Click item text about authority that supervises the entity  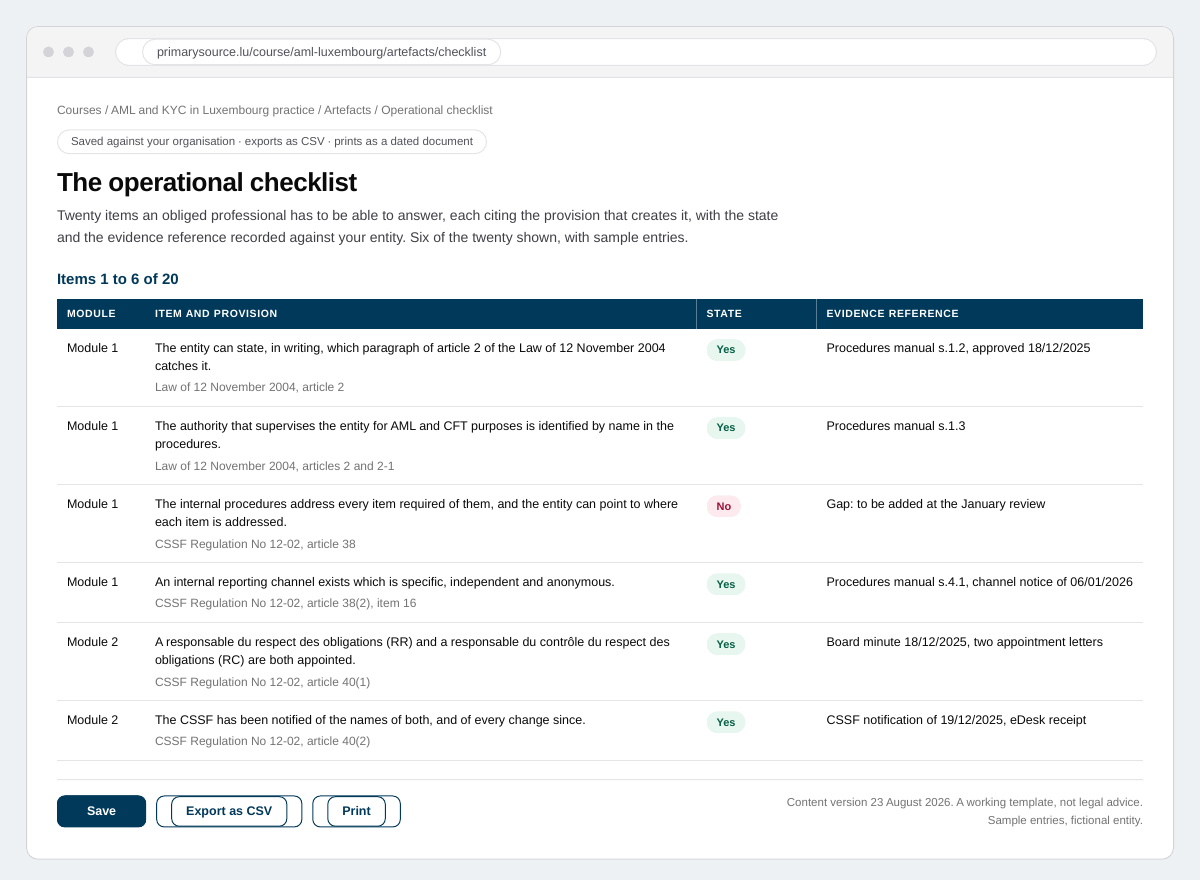pos(415,435)
